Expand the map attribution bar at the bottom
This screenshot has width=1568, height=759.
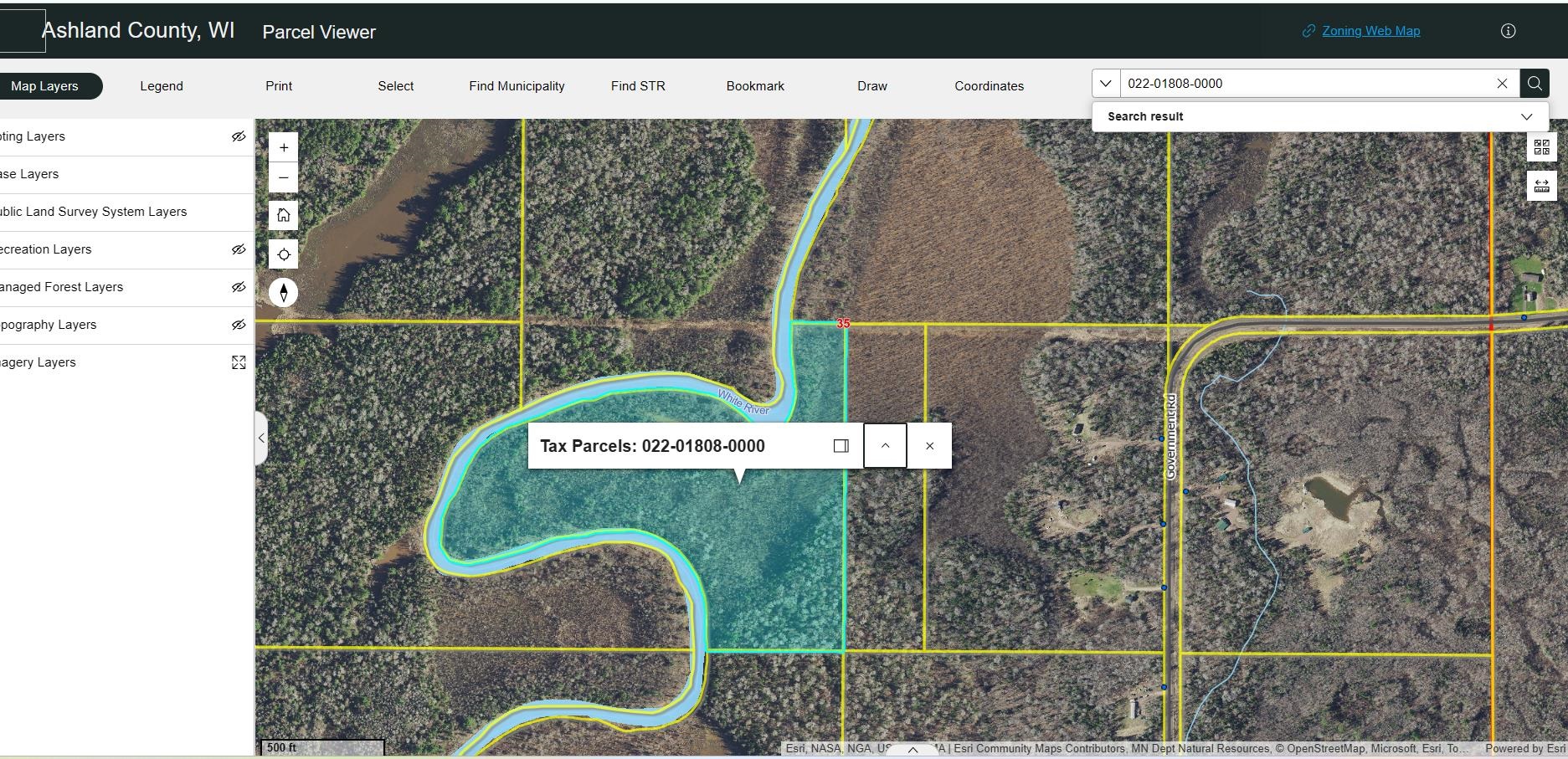tap(911, 750)
